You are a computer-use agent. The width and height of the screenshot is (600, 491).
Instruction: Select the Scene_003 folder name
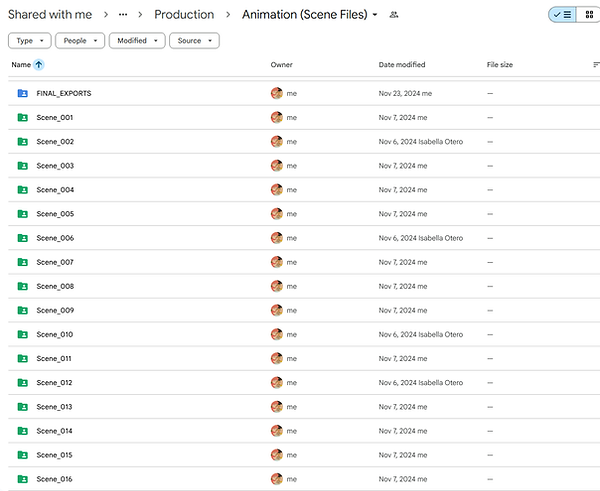[55, 166]
